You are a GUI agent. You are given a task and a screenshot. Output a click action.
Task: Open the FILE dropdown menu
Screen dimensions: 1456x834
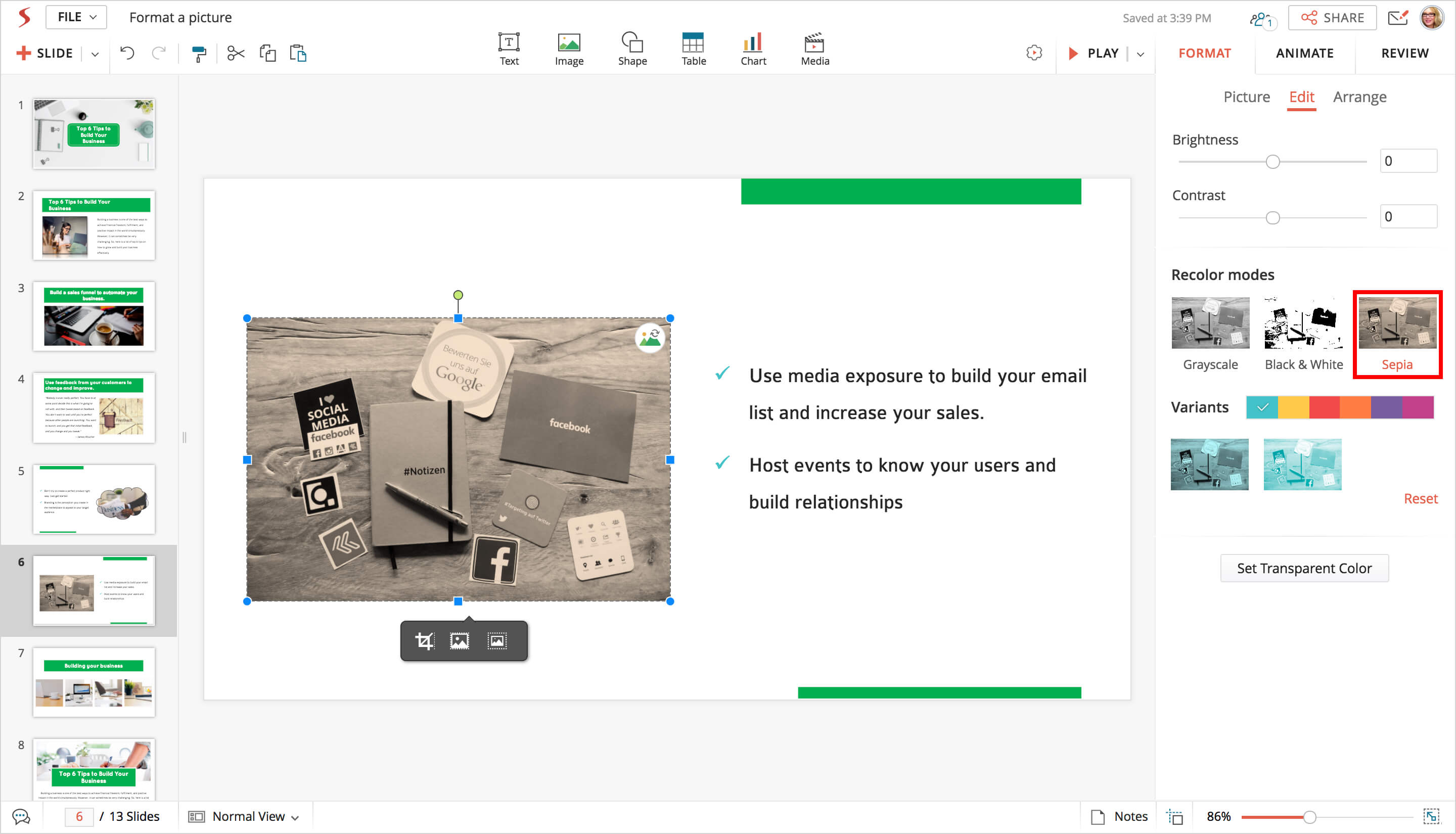point(77,17)
